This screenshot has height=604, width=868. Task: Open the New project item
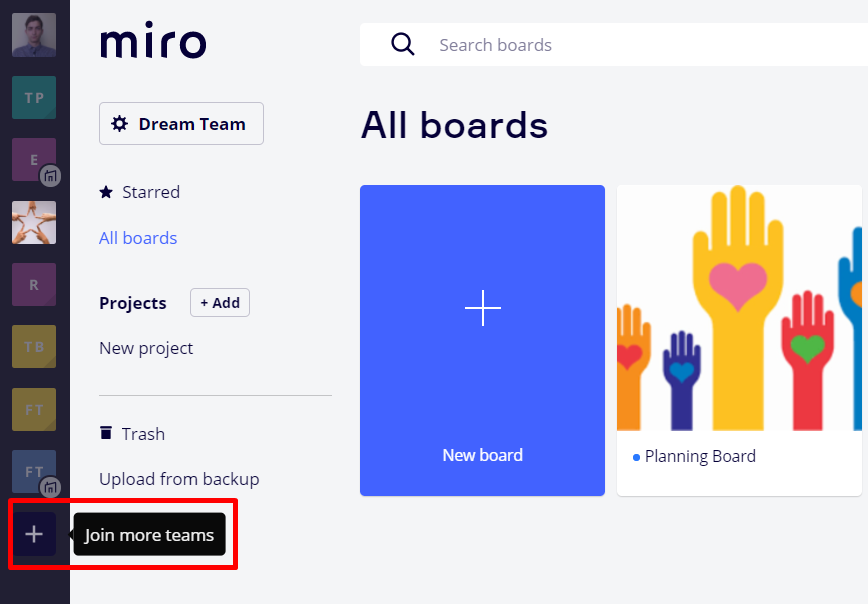click(x=146, y=348)
